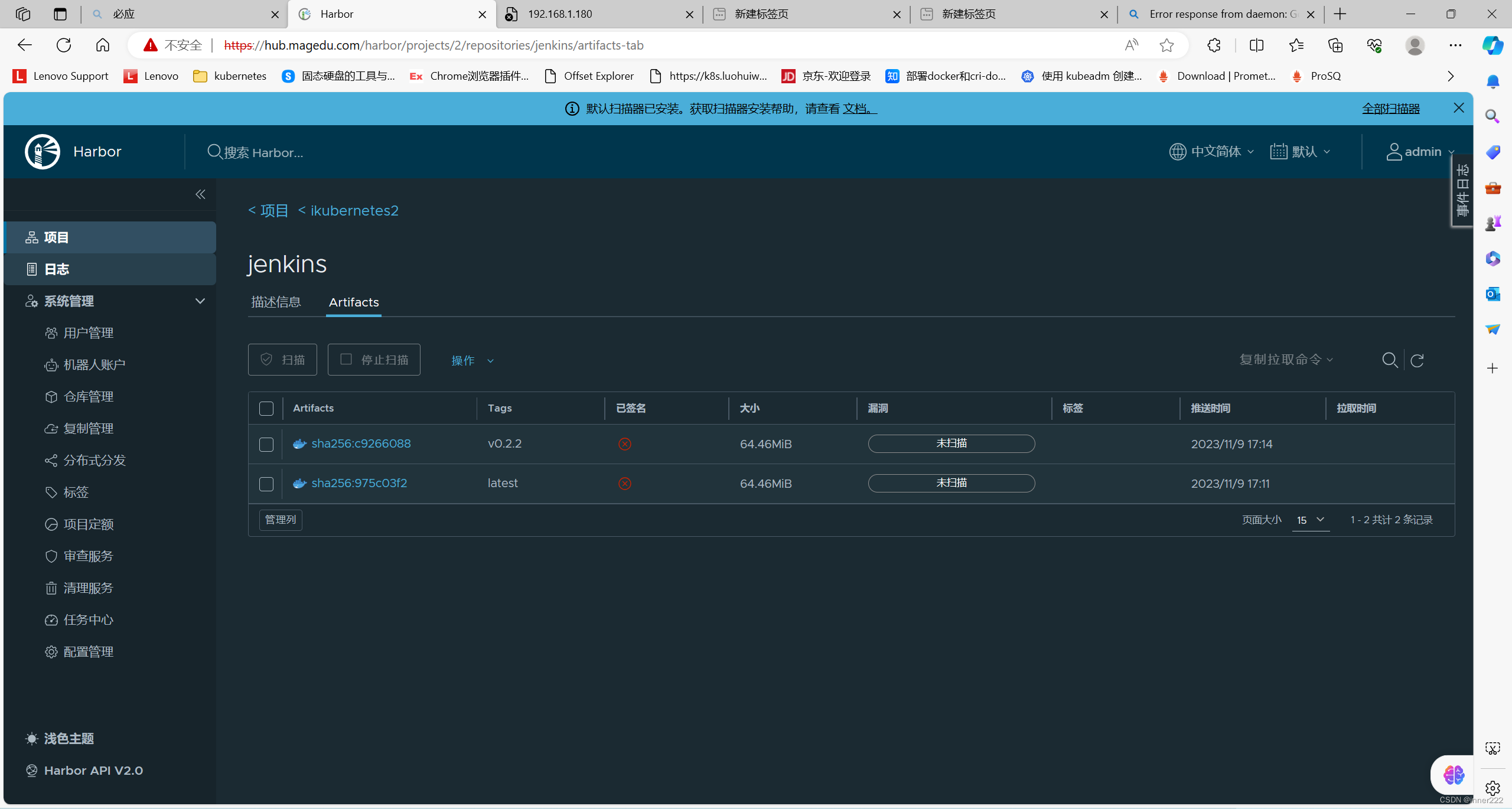
Task: Switch to 浅色主题 light theme
Action: (69, 738)
